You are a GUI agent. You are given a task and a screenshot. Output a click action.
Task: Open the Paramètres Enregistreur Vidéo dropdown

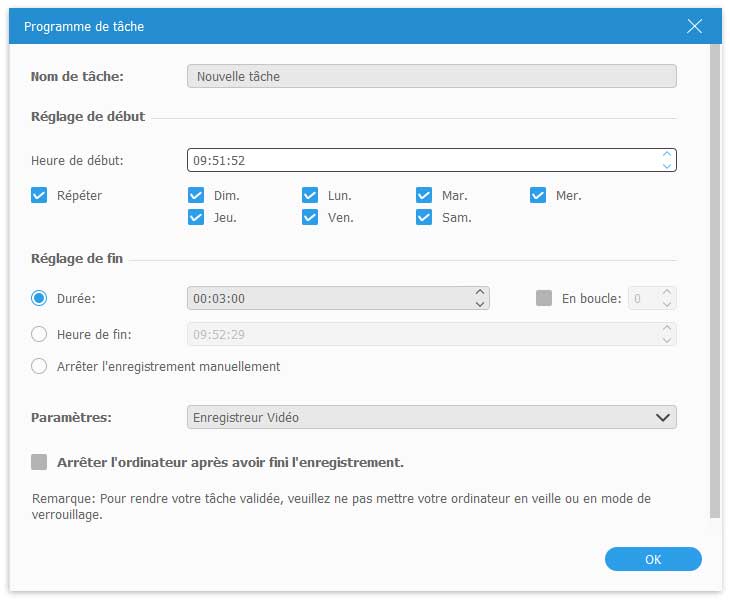pos(431,417)
